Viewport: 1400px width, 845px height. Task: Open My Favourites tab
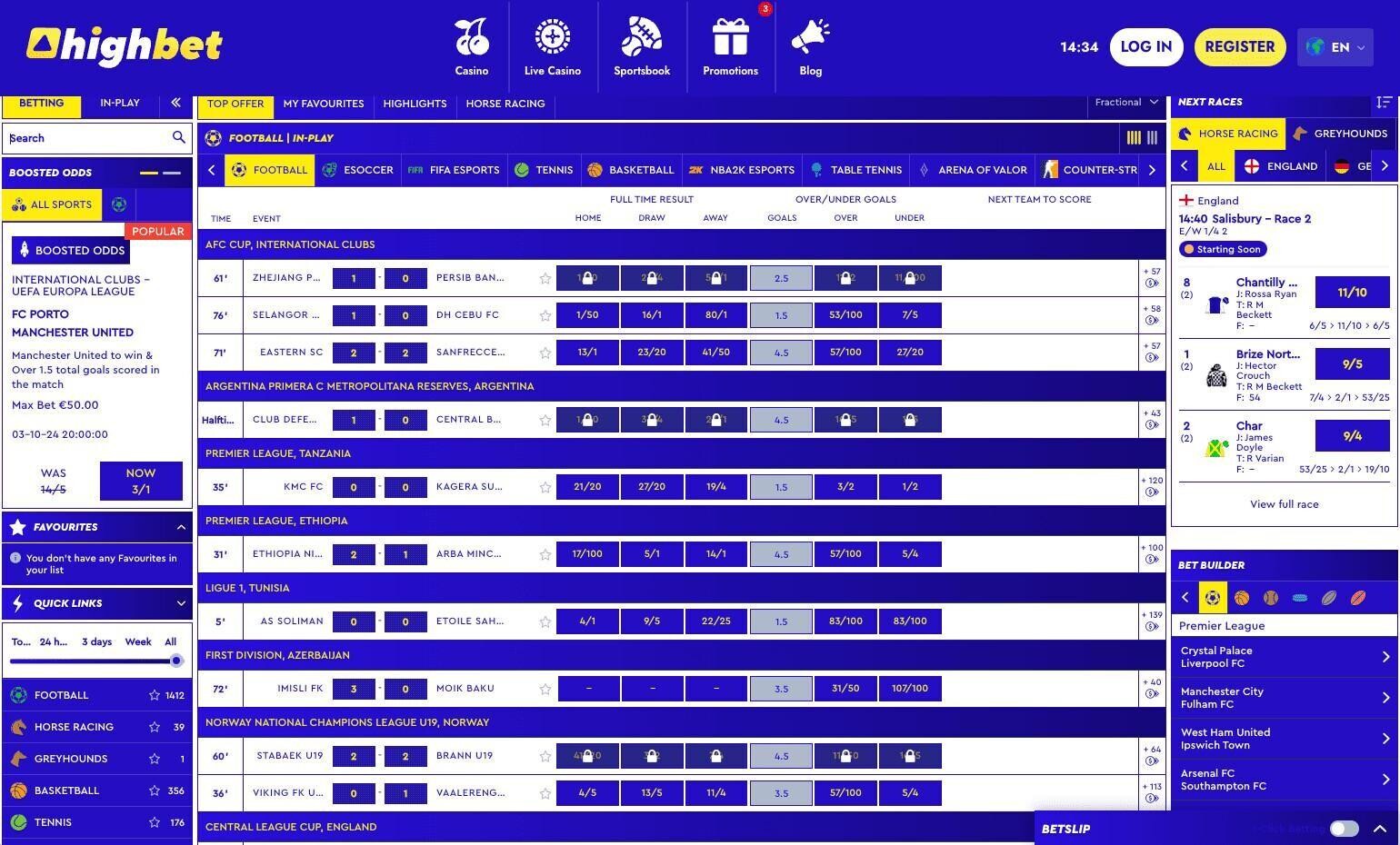point(324,104)
